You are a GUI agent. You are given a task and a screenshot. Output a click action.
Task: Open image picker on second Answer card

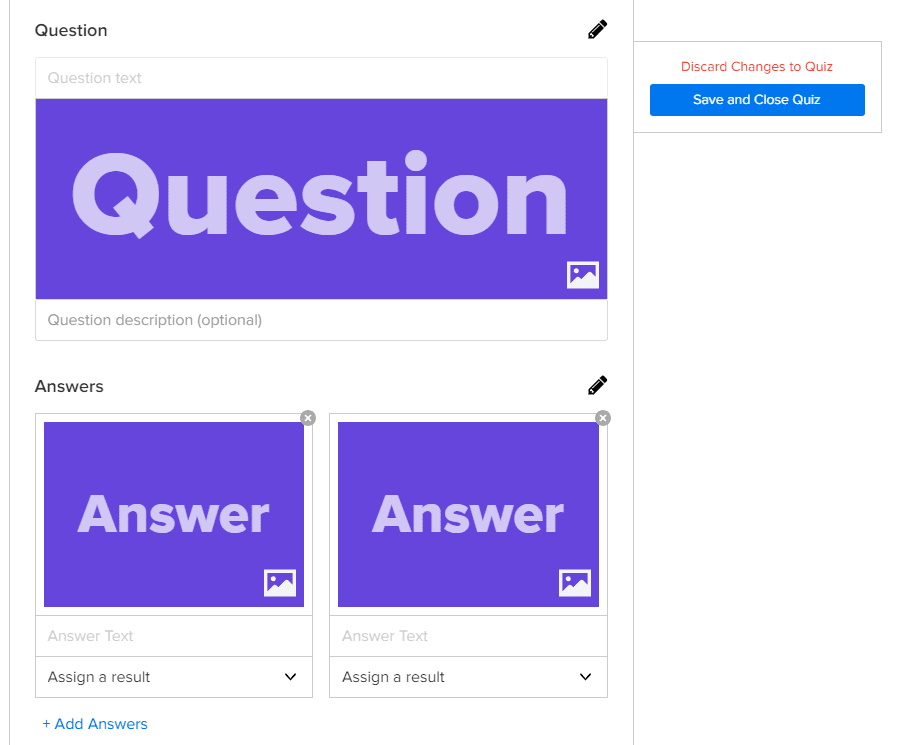point(574,583)
